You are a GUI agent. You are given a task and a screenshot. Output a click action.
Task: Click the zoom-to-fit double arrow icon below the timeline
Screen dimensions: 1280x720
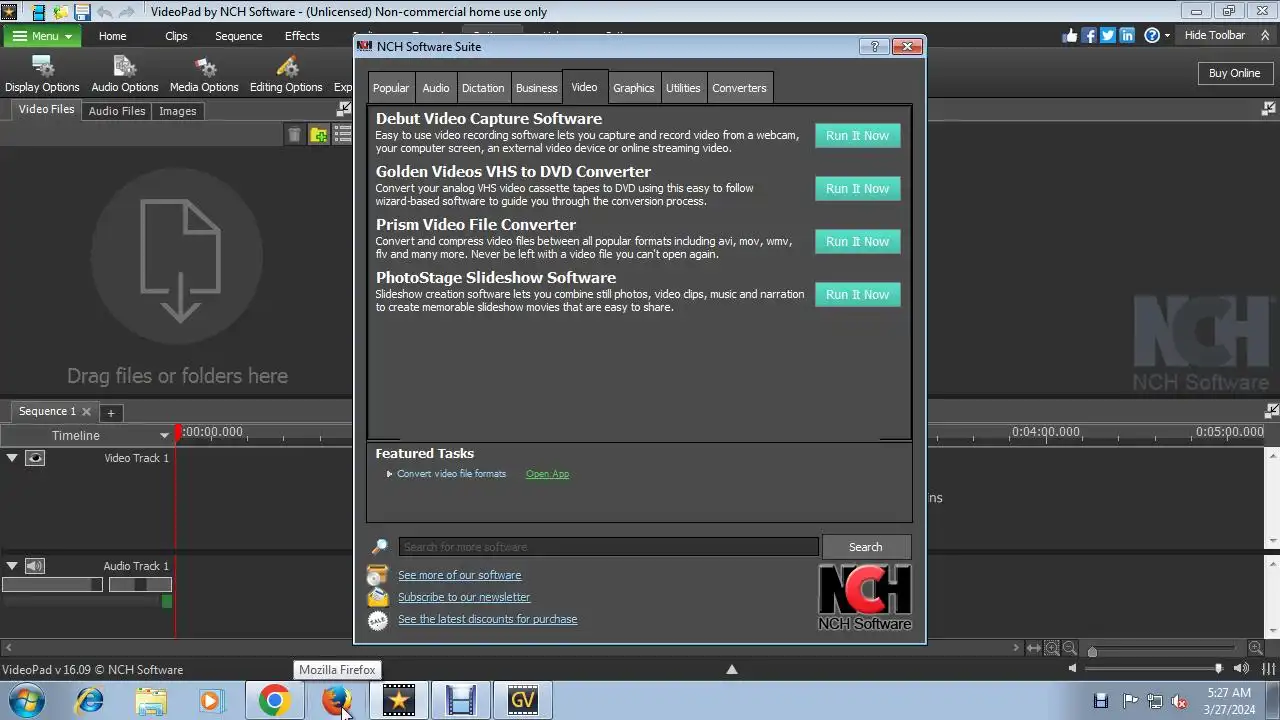point(1034,648)
